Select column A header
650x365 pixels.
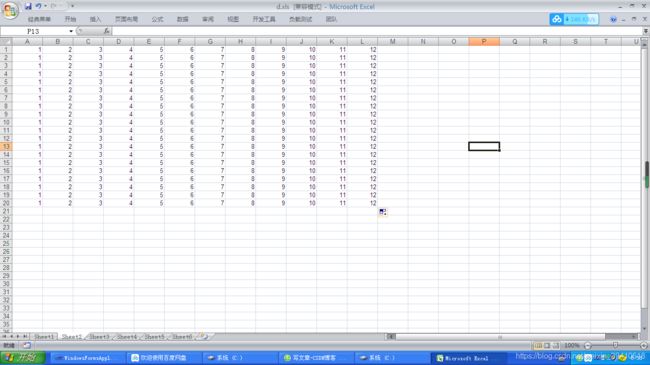click(27, 41)
